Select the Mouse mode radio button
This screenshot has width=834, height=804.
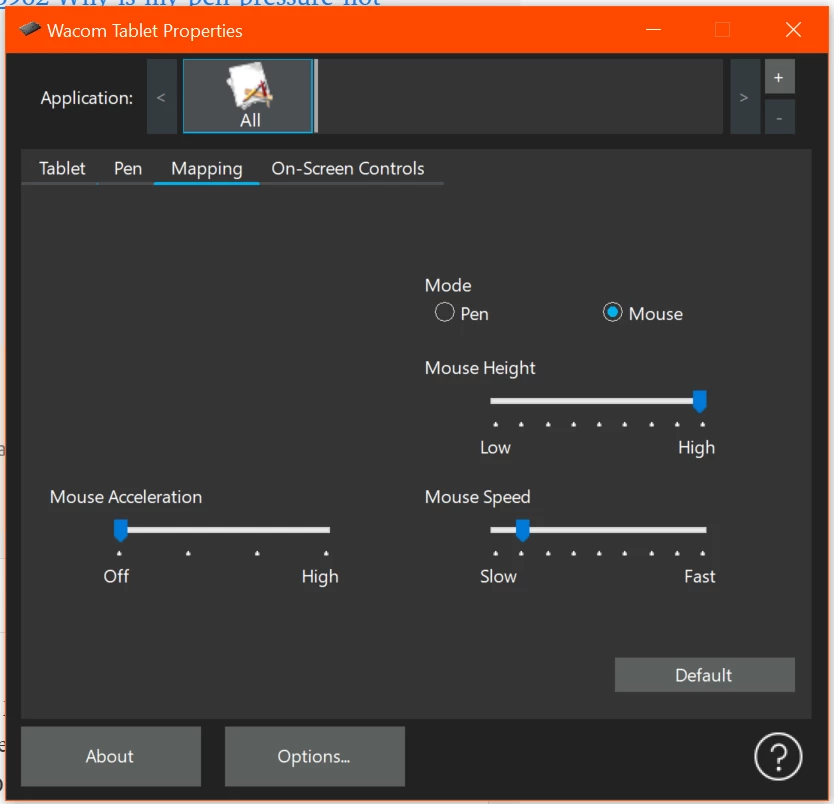click(612, 313)
